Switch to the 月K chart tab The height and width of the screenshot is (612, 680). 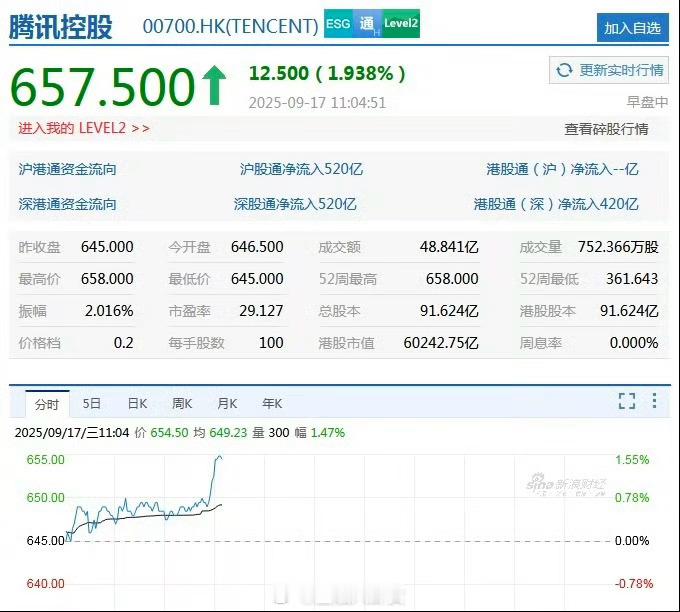227,404
